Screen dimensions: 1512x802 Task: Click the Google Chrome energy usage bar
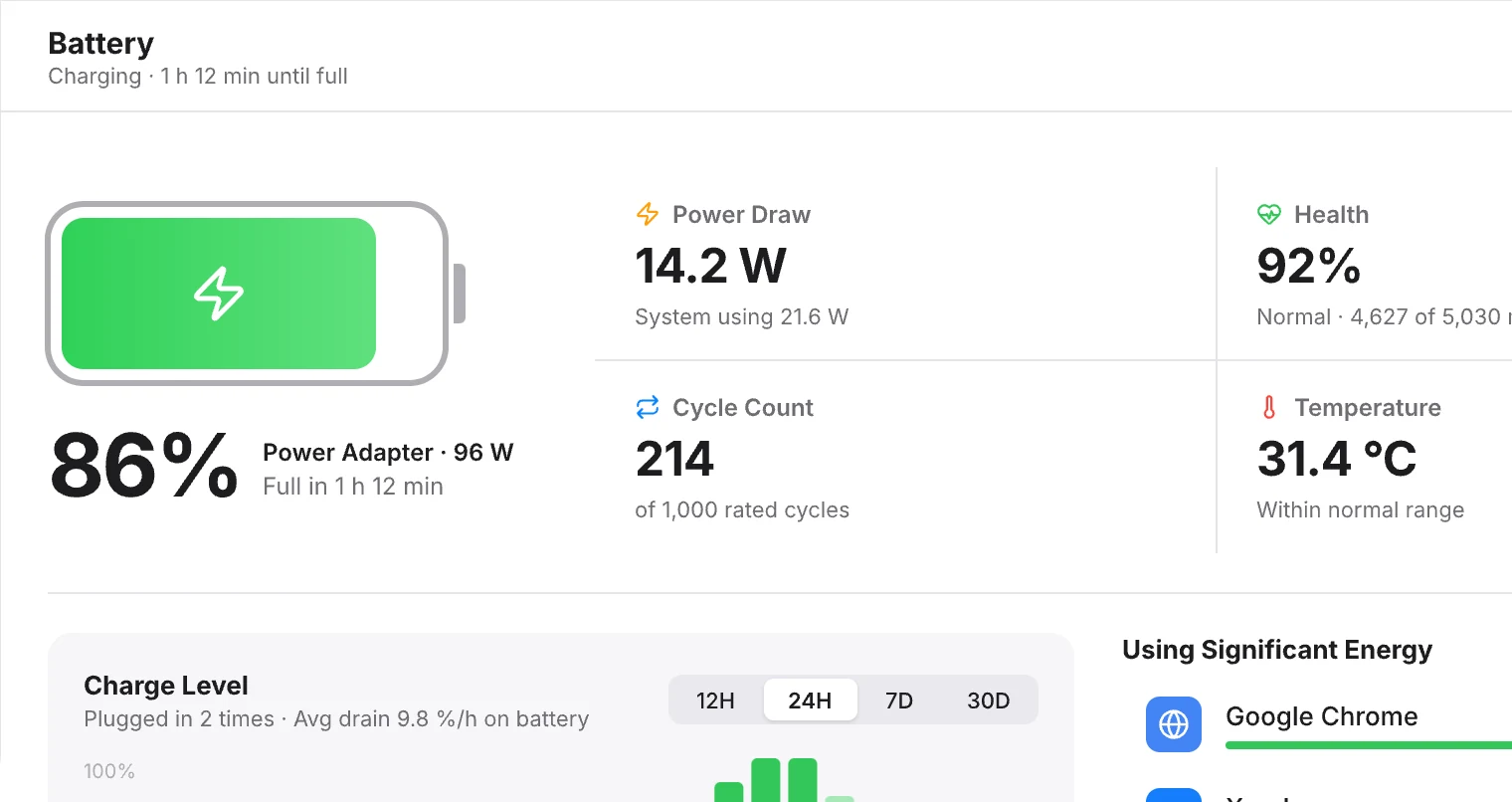(1369, 745)
